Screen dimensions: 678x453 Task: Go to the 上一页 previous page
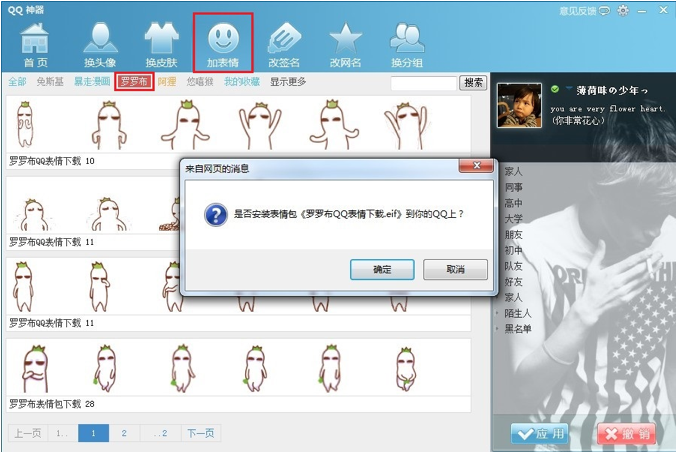(28, 433)
